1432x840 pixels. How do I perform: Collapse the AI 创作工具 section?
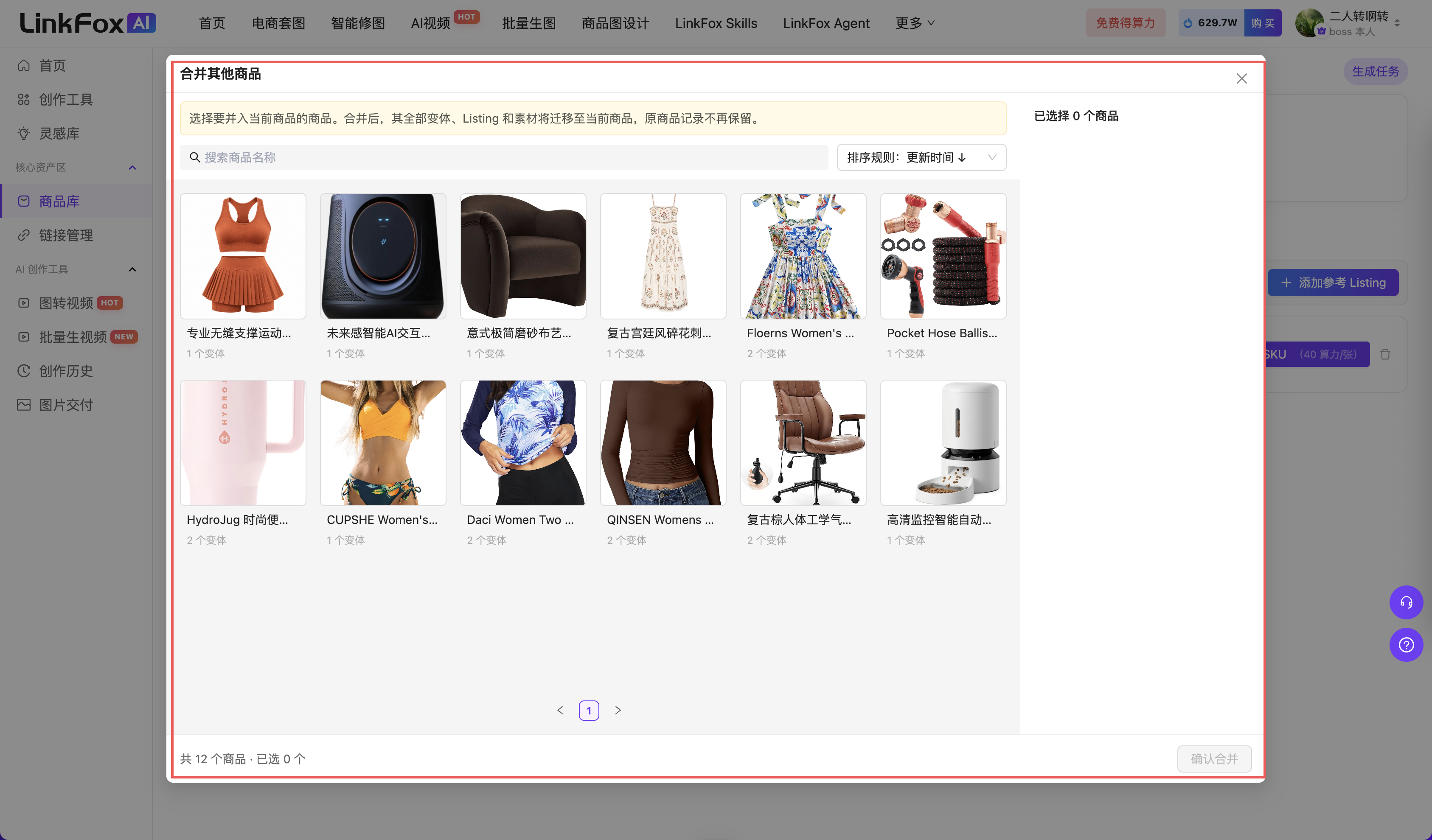(x=132, y=269)
